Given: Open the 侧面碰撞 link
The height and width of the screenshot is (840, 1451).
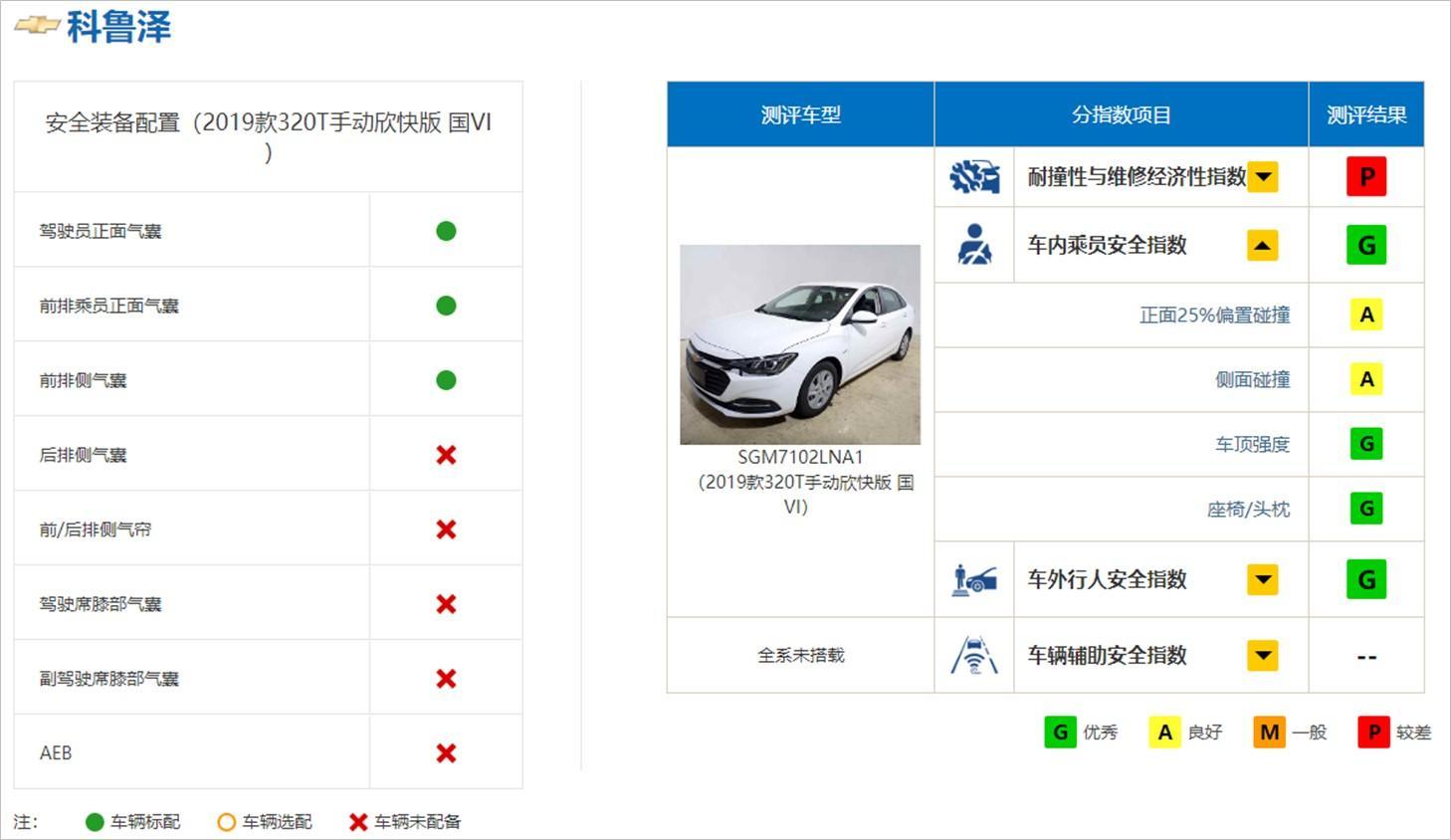Looking at the screenshot, I should [x=1252, y=379].
